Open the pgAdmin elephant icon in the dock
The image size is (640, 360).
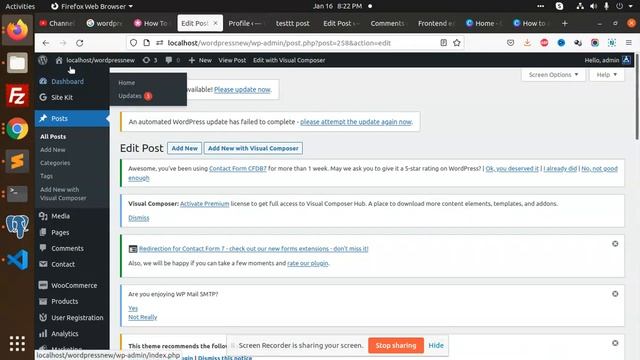point(17,227)
